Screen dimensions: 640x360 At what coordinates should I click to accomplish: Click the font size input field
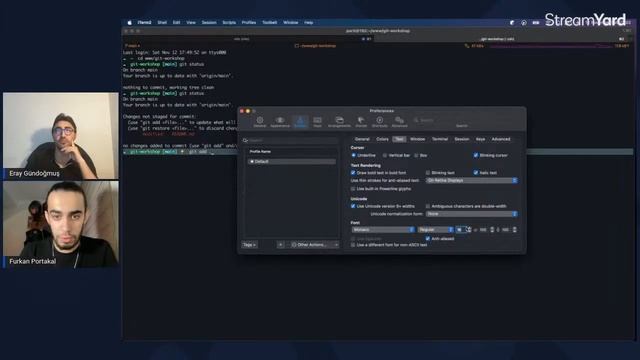click(x=460, y=230)
